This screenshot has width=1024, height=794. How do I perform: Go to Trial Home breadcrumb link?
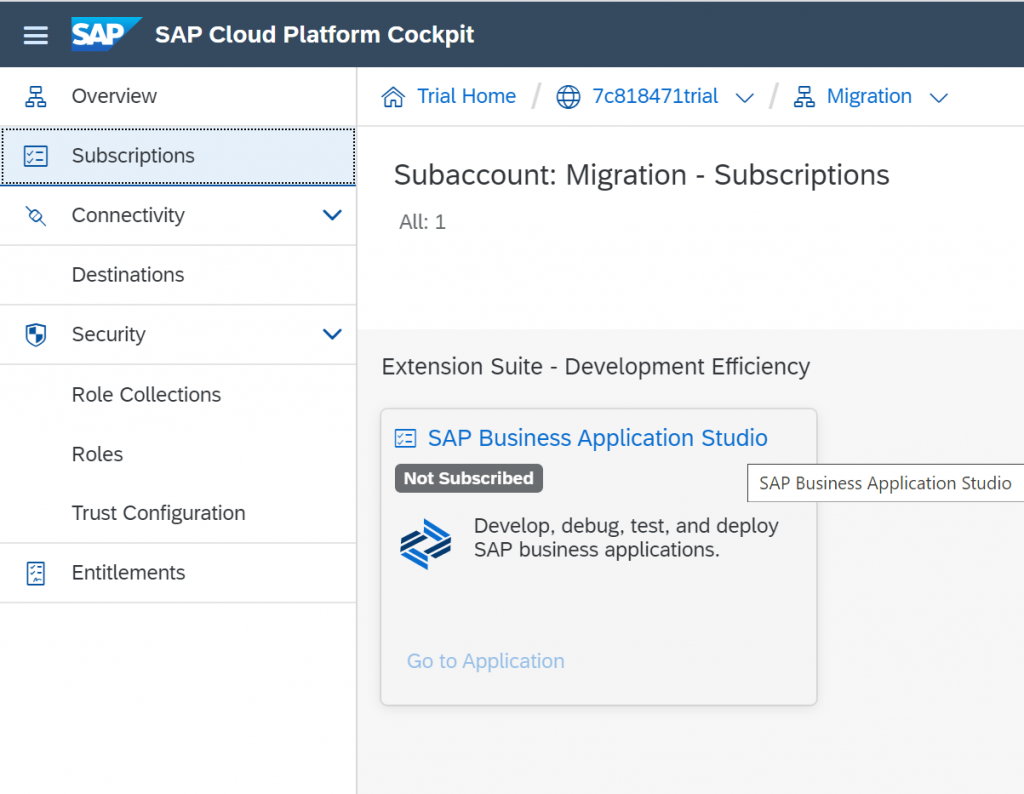[x=466, y=96]
